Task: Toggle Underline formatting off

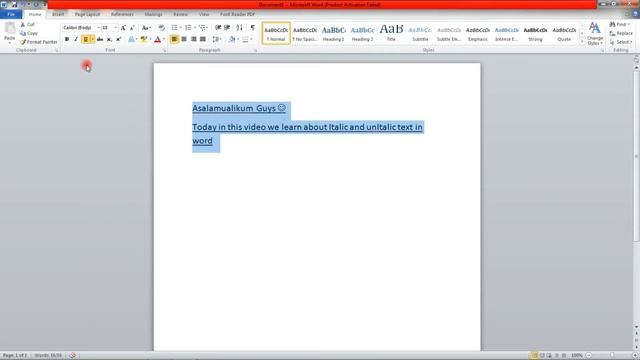Action: (85, 40)
